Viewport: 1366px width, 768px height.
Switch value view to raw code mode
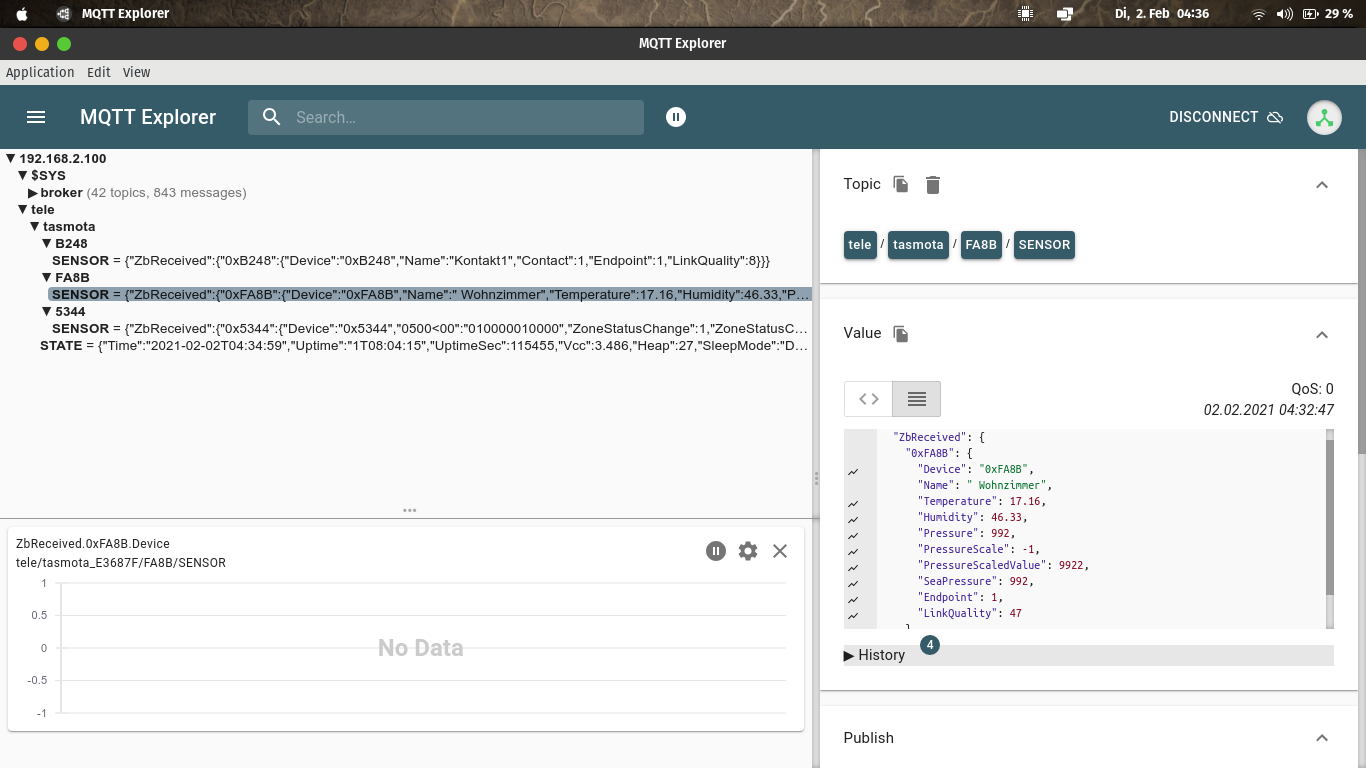pyautogui.click(x=868, y=399)
